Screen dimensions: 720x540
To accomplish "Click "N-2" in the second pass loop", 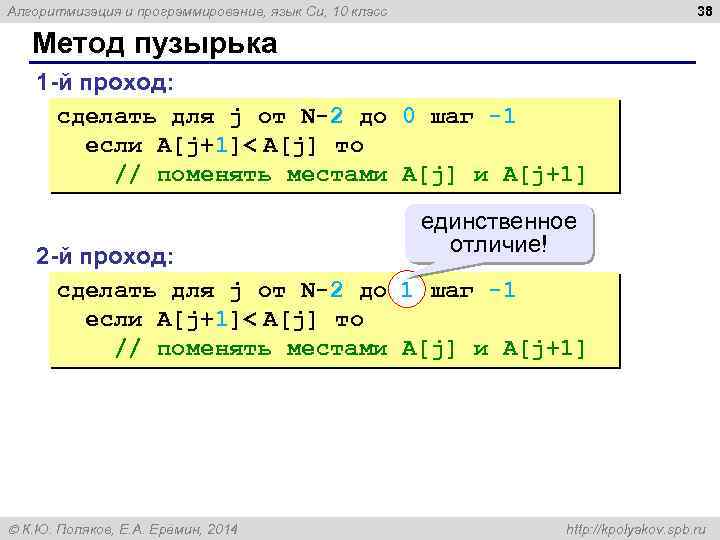I will (x=321, y=289).
